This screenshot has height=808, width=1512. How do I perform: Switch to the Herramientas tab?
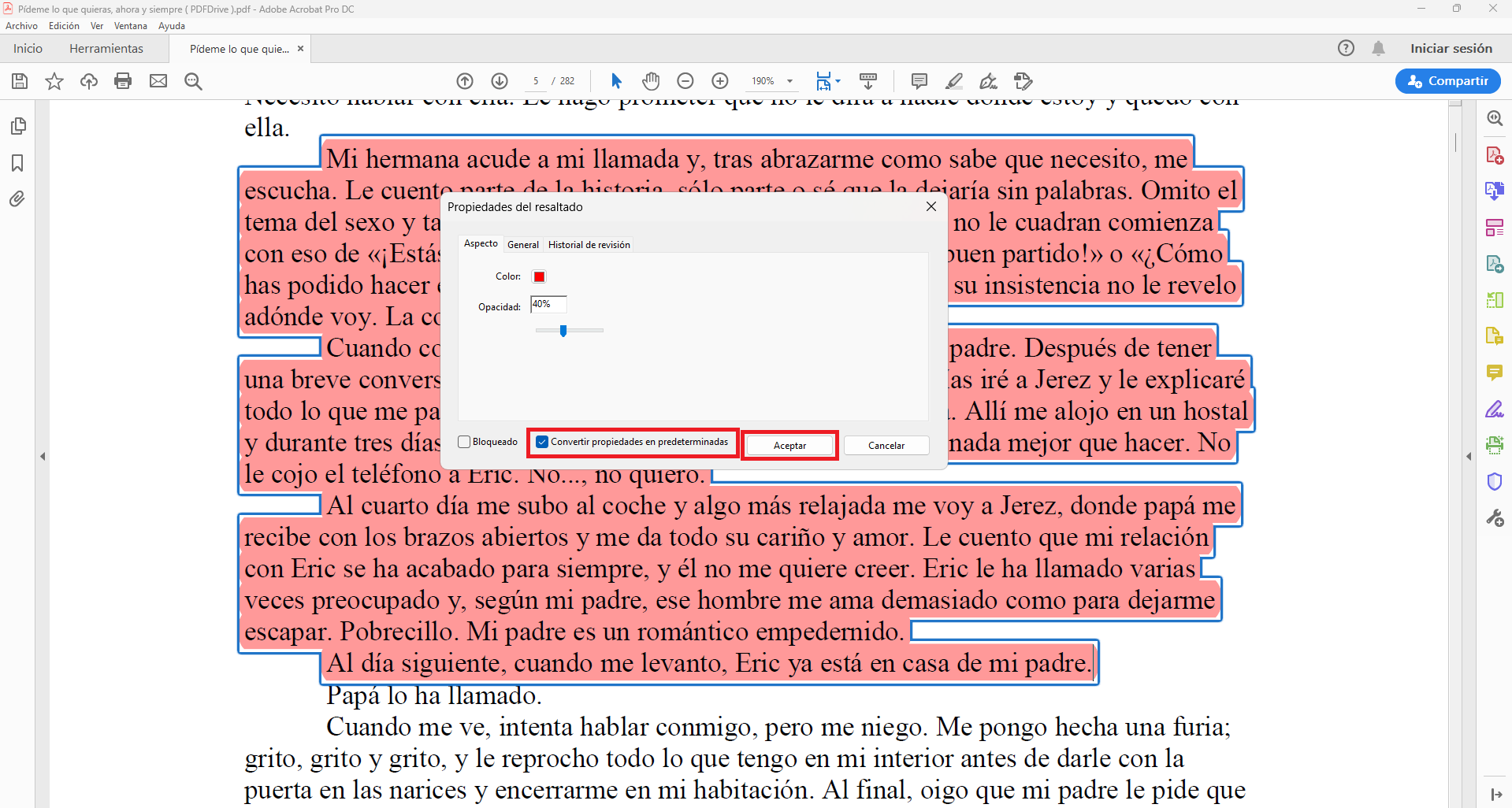[x=106, y=48]
